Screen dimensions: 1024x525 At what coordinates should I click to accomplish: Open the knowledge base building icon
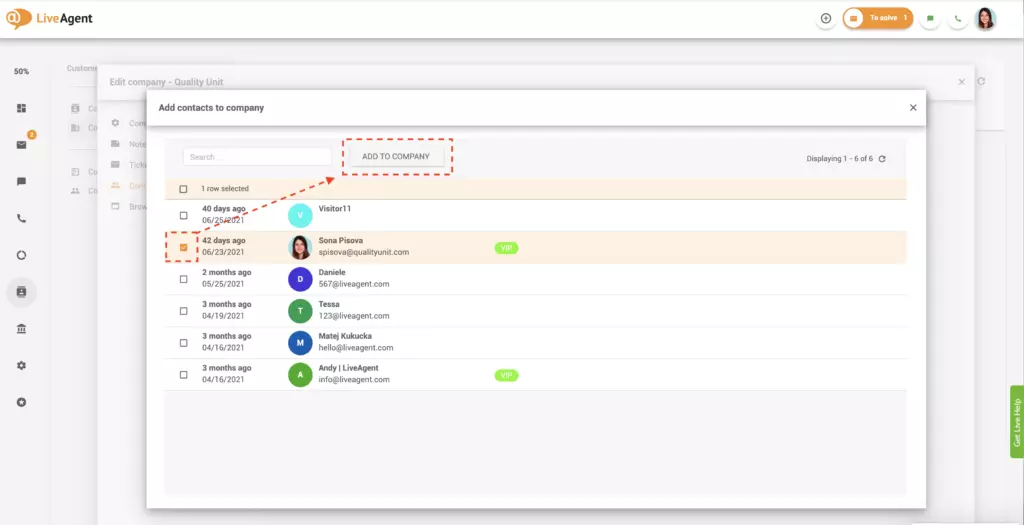(x=21, y=329)
